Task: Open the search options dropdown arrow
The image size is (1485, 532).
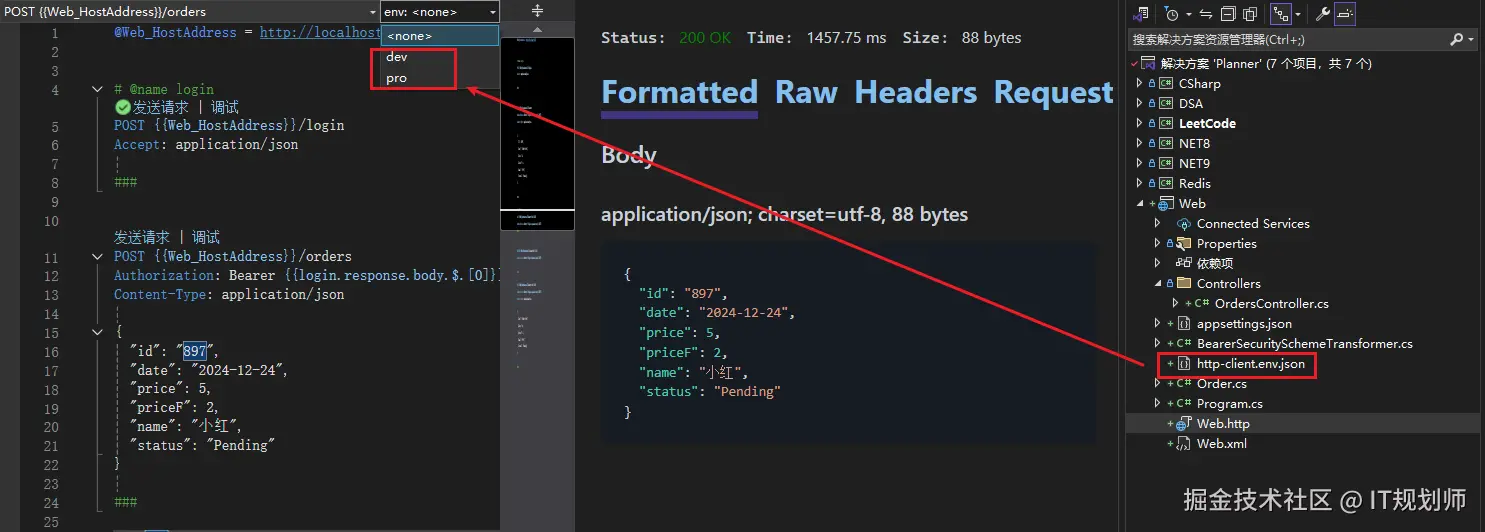Action: pyautogui.click(x=1471, y=39)
